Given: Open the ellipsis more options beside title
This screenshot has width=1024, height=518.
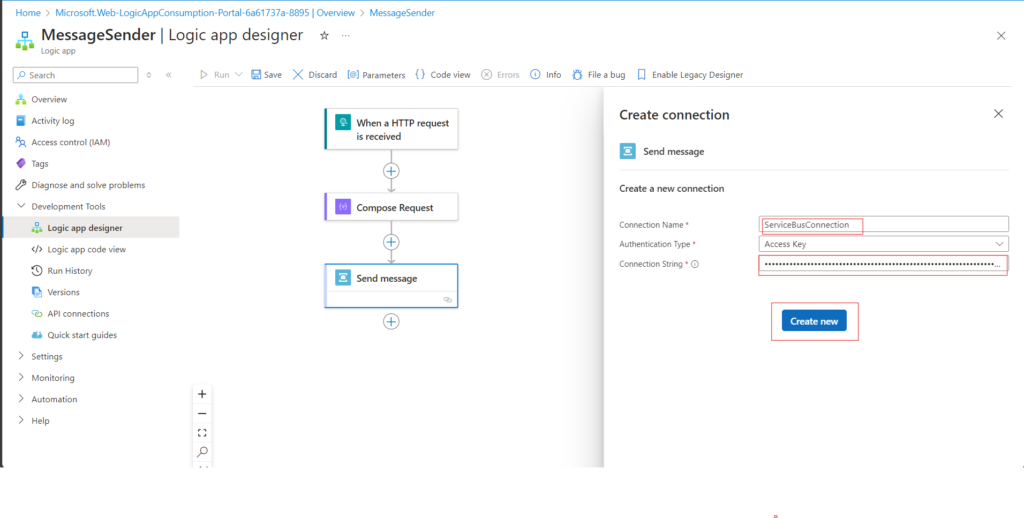Looking at the screenshot, I should coord(345,36).
